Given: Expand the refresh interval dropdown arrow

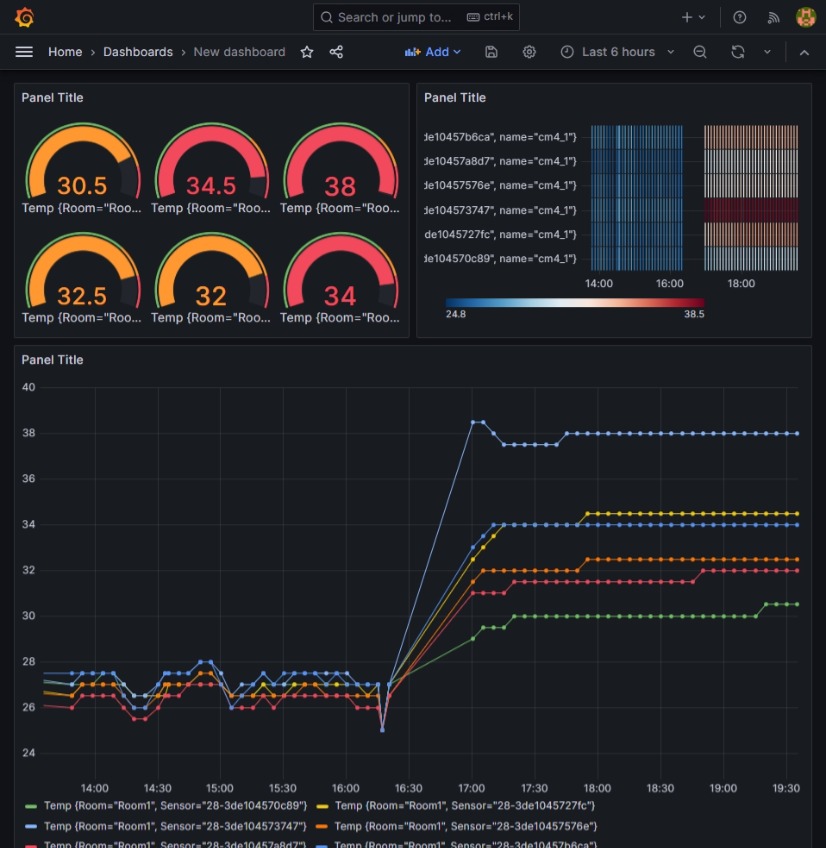Looking at the screenshot, I should pos(767,52).
